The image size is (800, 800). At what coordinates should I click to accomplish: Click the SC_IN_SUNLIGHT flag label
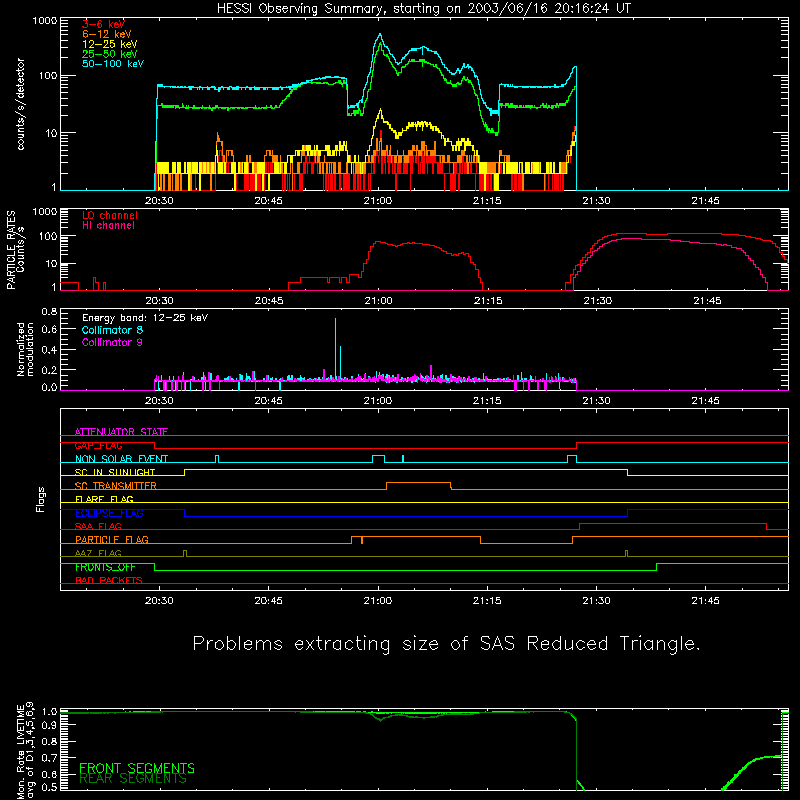pyautogui.click(x=115, y=472)
